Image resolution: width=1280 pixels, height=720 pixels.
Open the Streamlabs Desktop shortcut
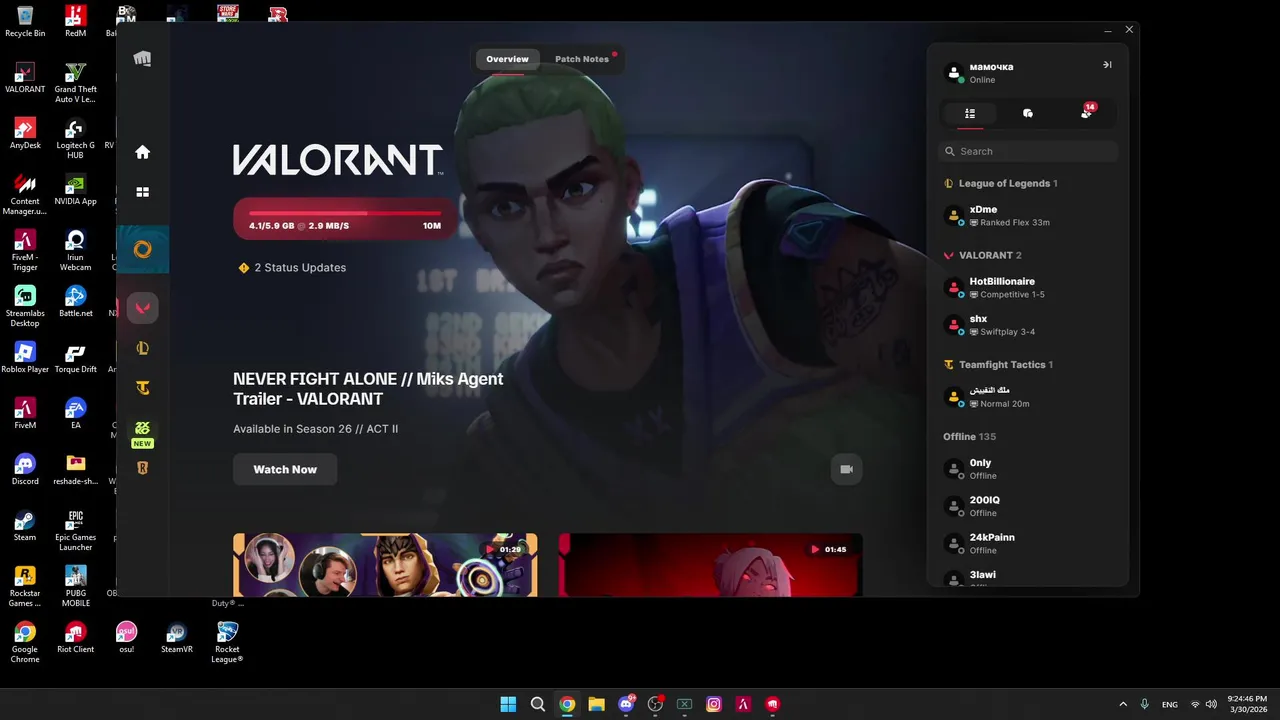pos(25,307)
